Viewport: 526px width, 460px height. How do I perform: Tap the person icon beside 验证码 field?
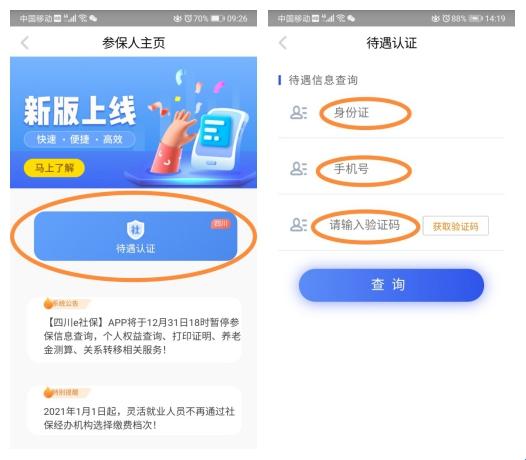(298, 225)
